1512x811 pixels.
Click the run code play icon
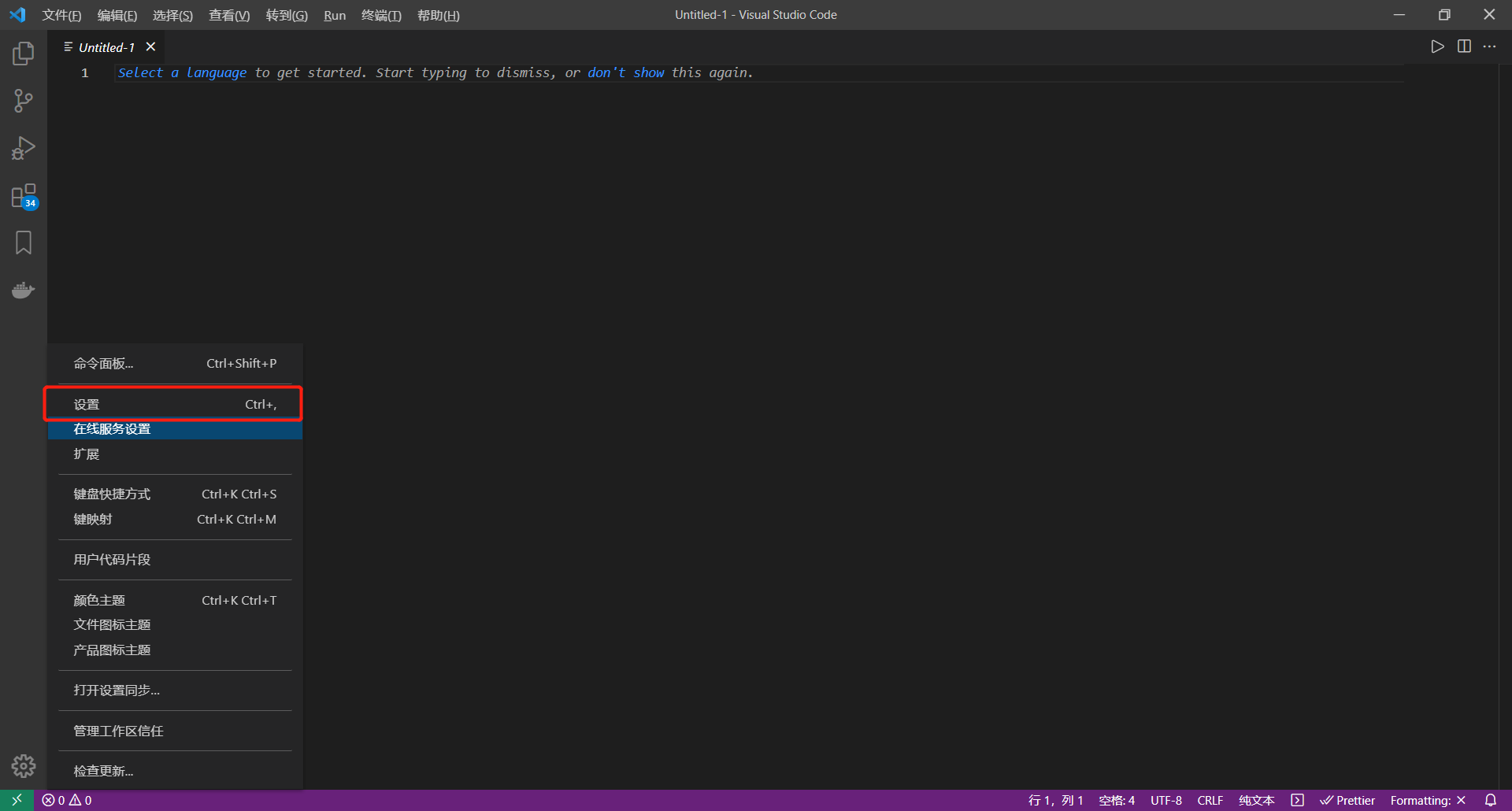pyautogui.click(x=1437, y=46)
